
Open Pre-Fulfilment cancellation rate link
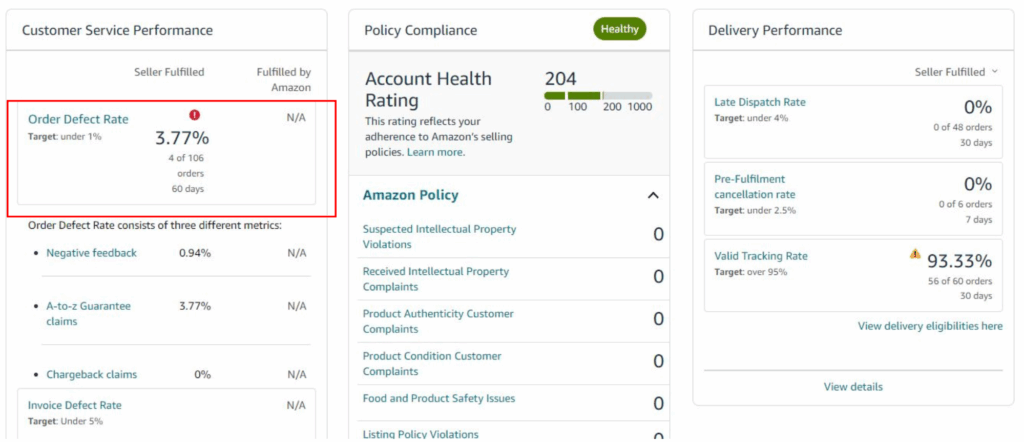tap(755, 187)
